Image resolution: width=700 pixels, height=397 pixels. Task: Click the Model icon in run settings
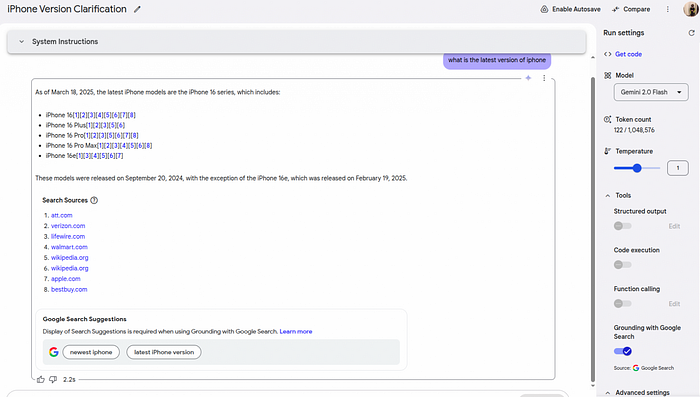coord(607,75)
